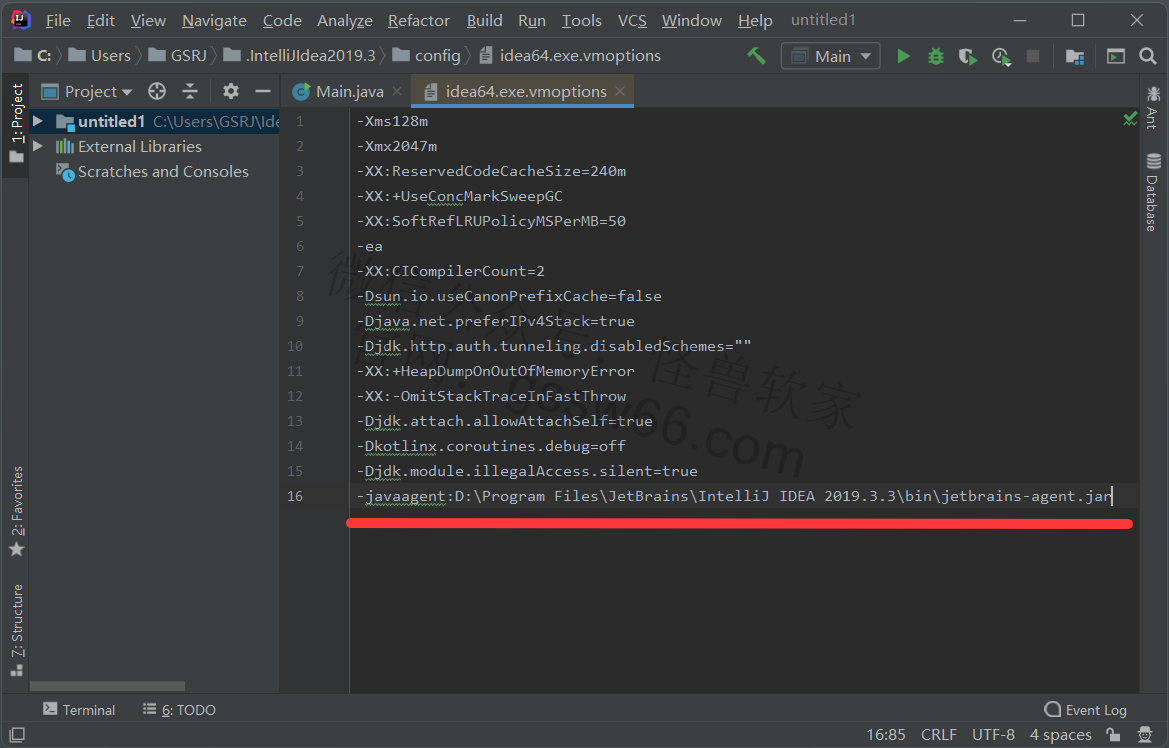Open the Refactor menu
The height and width of the screenshot is (748, 1169).
(418, 20)
